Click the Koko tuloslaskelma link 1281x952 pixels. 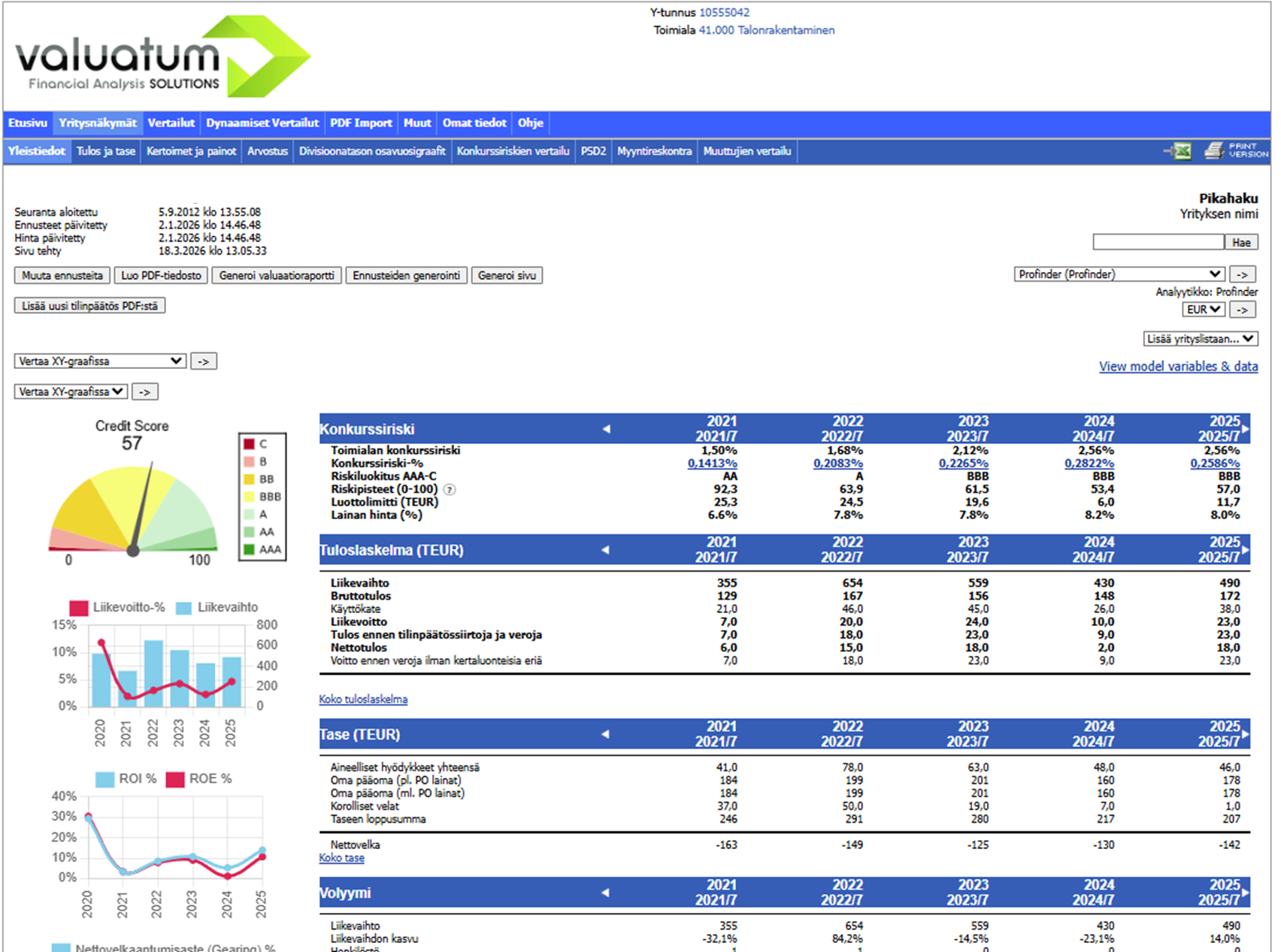tap(363, 700)
